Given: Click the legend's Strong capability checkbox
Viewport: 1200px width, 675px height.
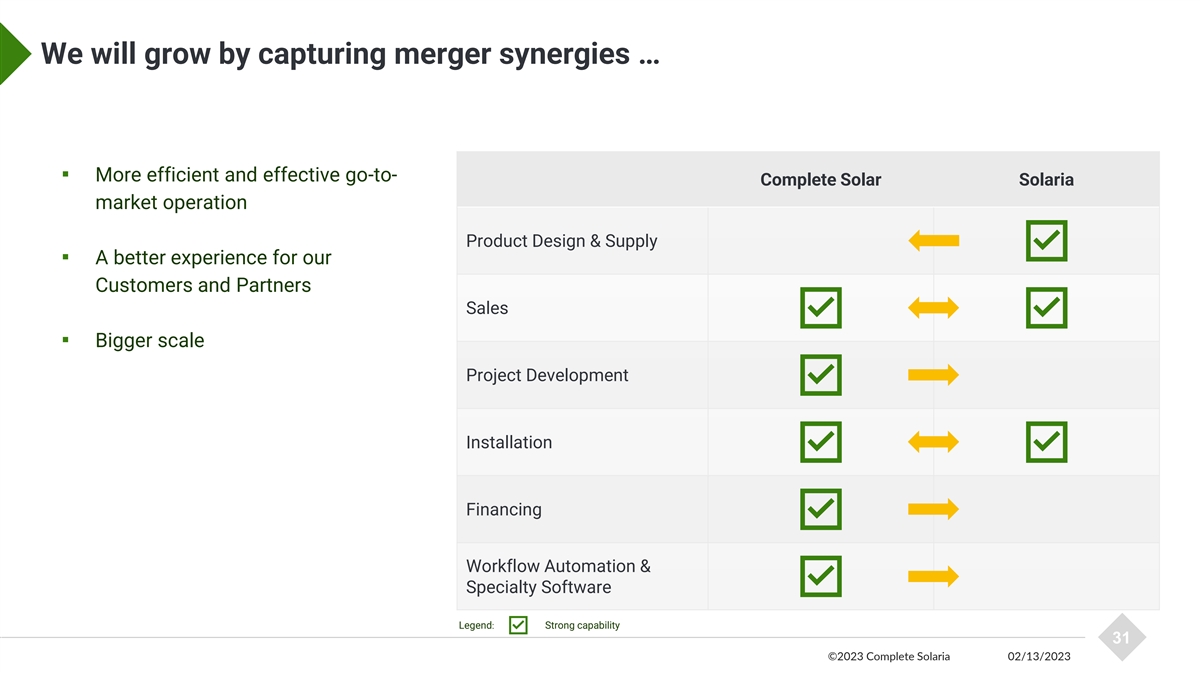Looking at the screenshot, I should (518, 625).
